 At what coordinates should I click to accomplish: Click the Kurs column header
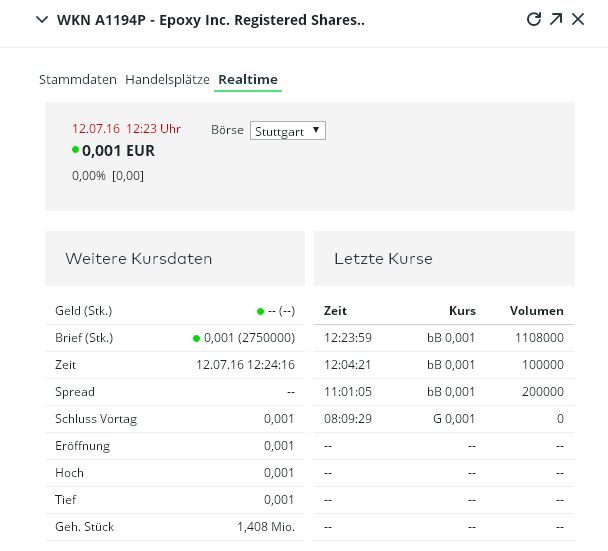pos(463,311)
